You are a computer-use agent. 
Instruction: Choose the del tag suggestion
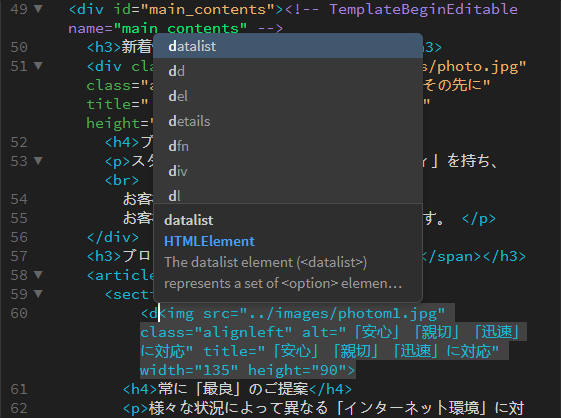(288, 96)
